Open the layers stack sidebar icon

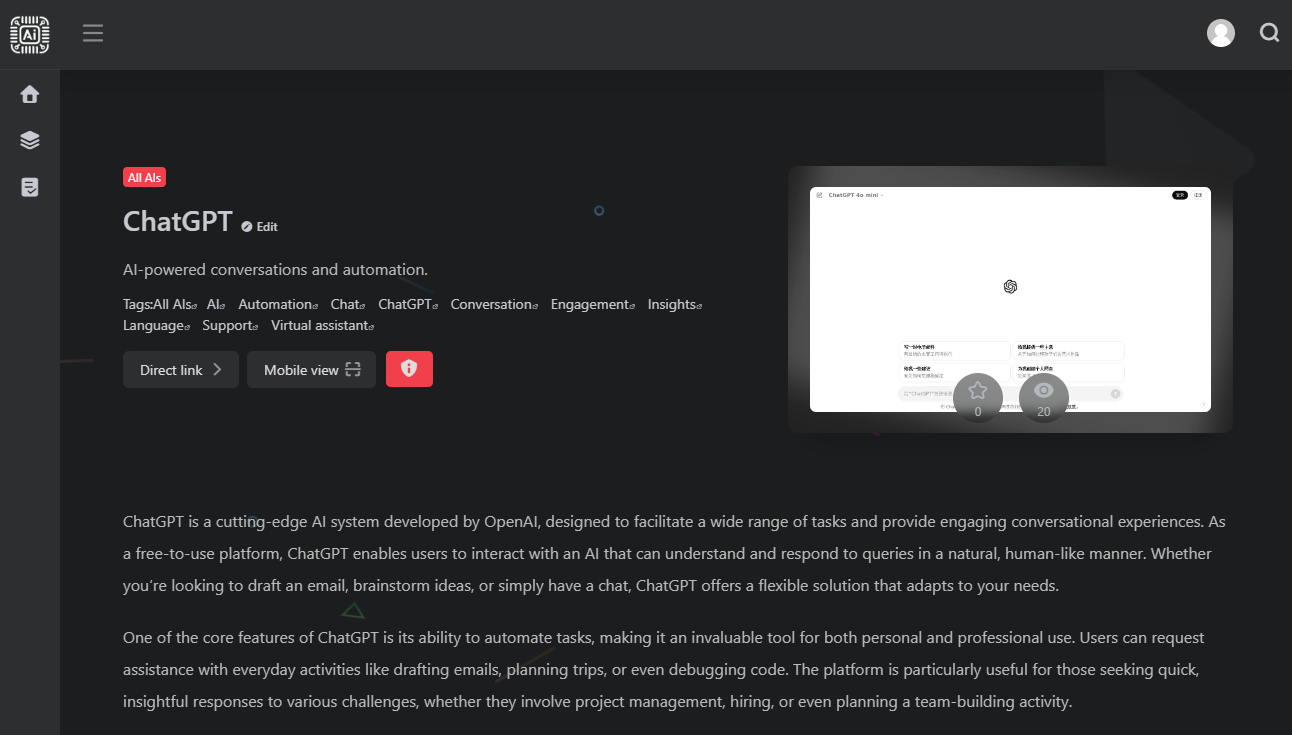coord(30,140)
